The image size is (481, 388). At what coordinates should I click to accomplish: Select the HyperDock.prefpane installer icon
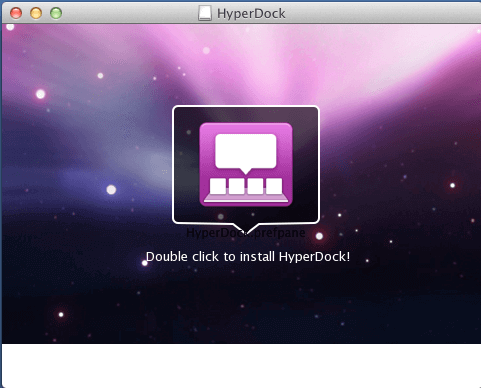(246, 165)
